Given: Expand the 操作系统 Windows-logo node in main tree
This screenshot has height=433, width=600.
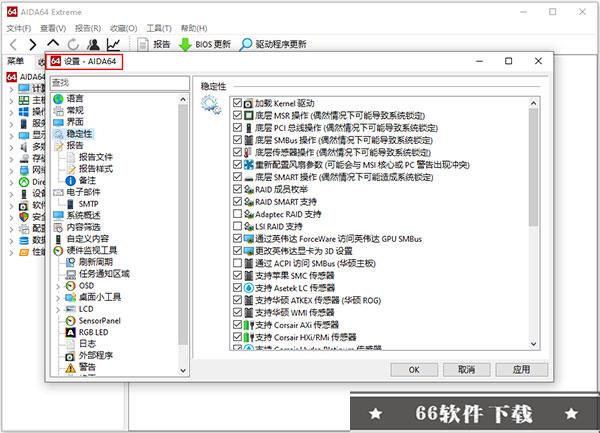Looking at the screenshot, I should coord(11,112).
